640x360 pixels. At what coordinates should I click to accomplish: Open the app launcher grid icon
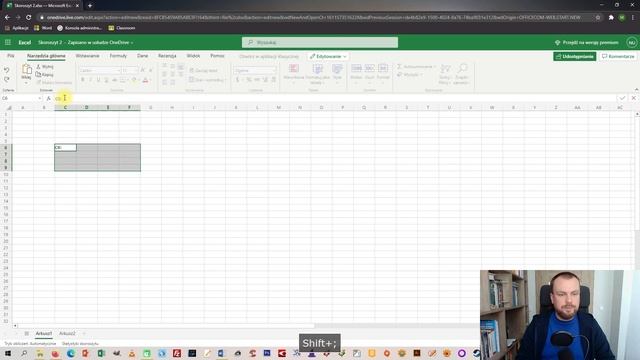pyautogui.click(x=8, y=42)
